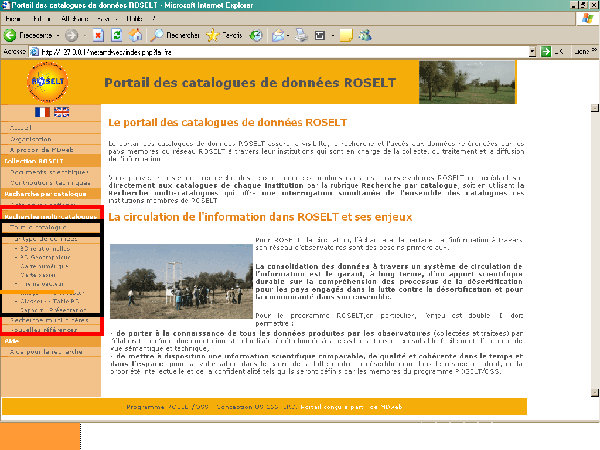Open Rechercher search magnifier icon
Viewport: 600px width, 450px height.
tap(157, 36)
